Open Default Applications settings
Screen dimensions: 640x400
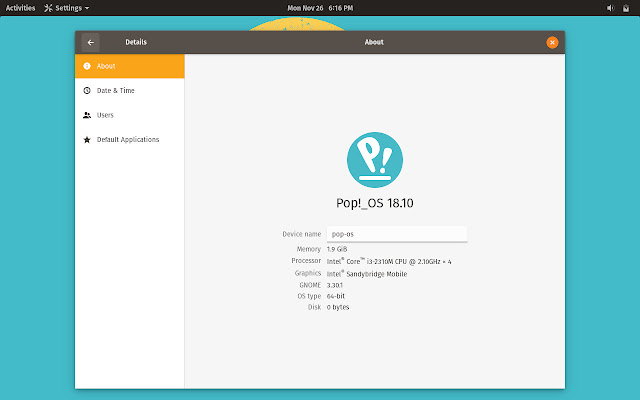tap(130, 140)
